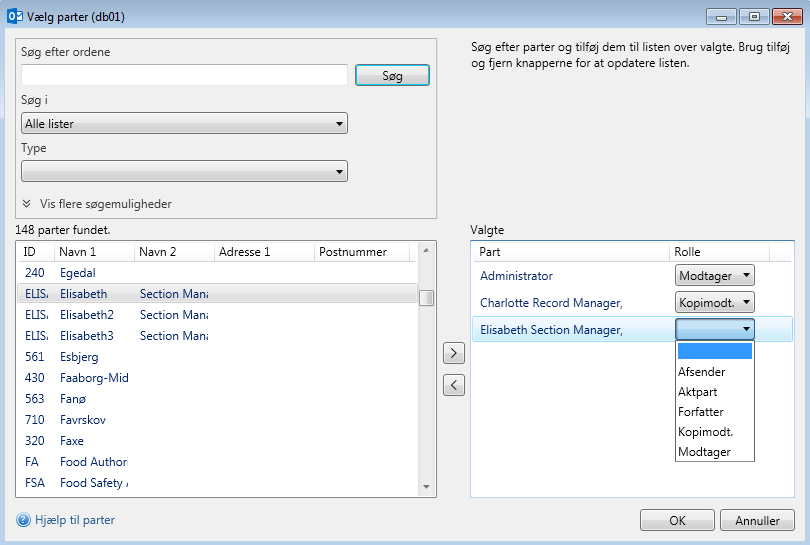Click the add-to-selected right arrow button
Screen dimensions: 810x545
pyautogui.click(x=453, y=352)
